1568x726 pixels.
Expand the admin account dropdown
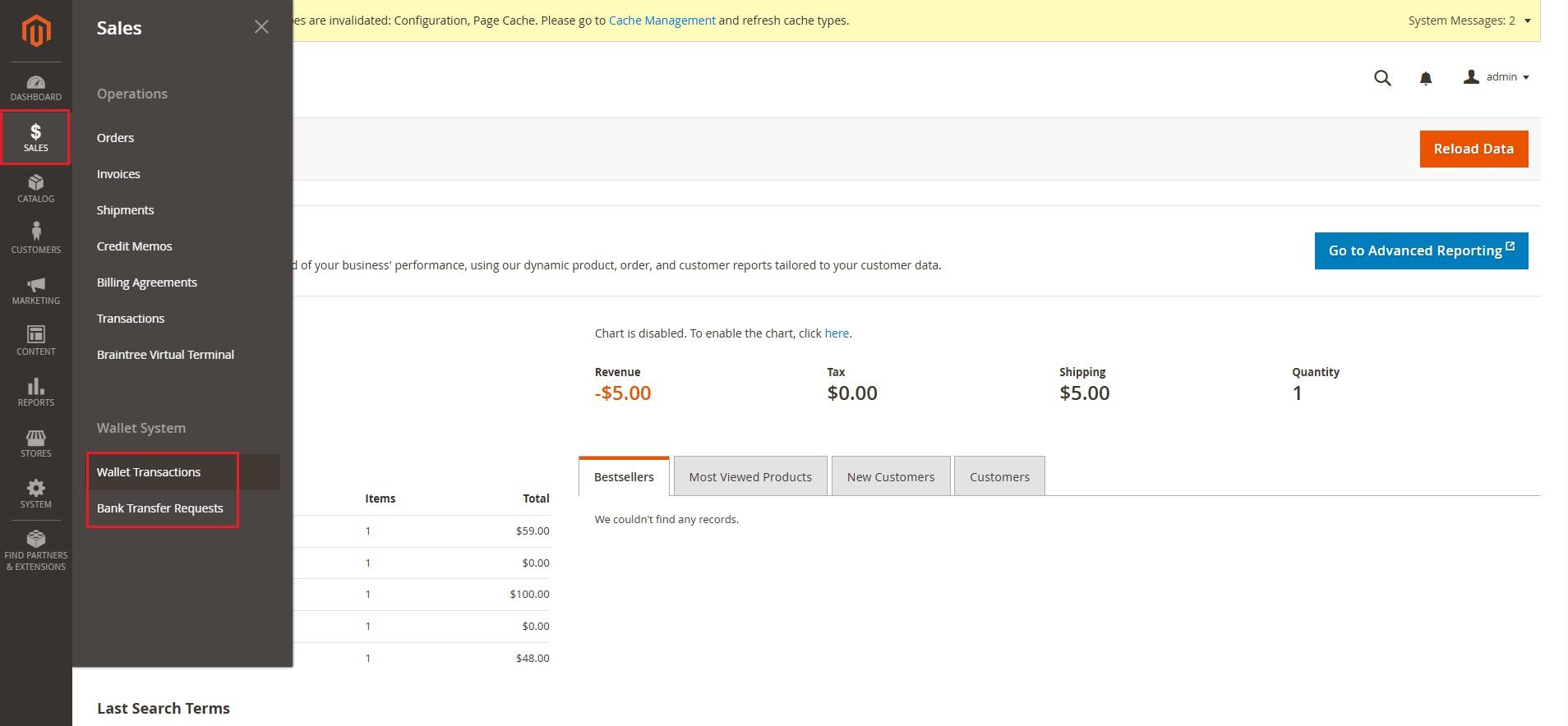[x=1497, y=77]
